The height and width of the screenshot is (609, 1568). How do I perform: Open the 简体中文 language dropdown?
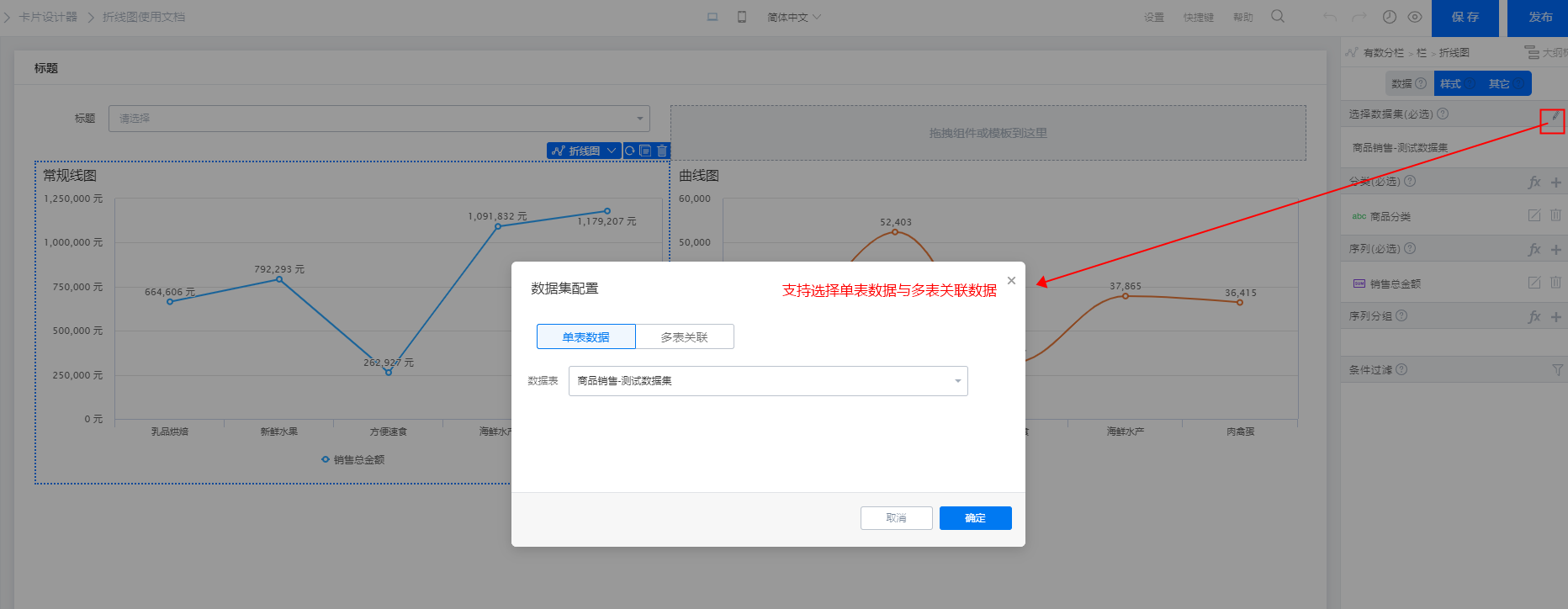click(x=793, y=17)
